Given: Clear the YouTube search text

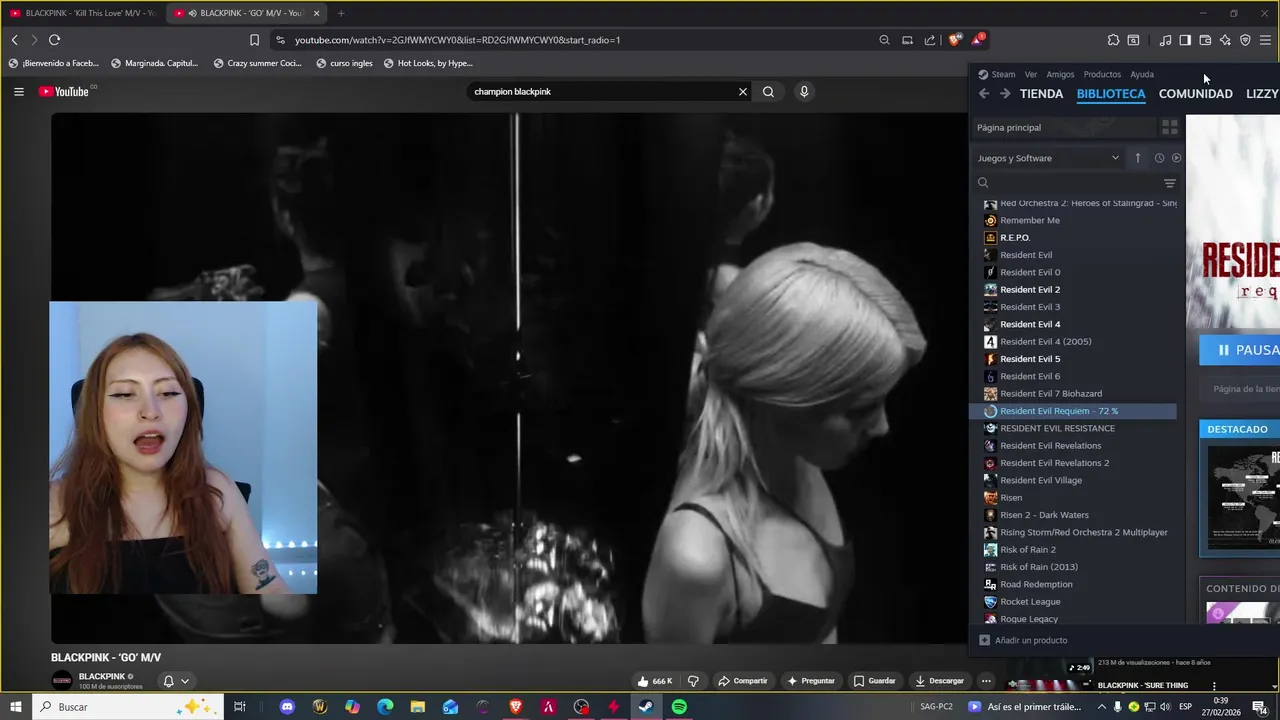Looking at the screenshot, I should [x=742, y=91].
